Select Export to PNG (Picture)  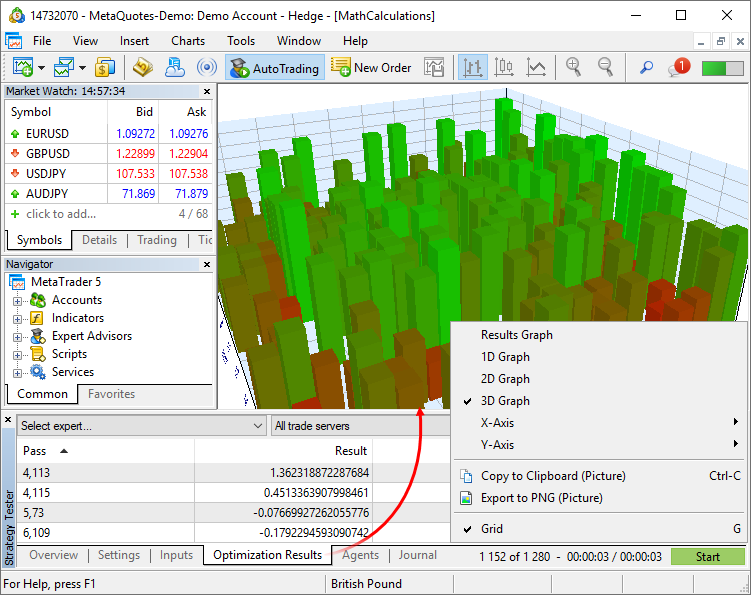(541, 498)
